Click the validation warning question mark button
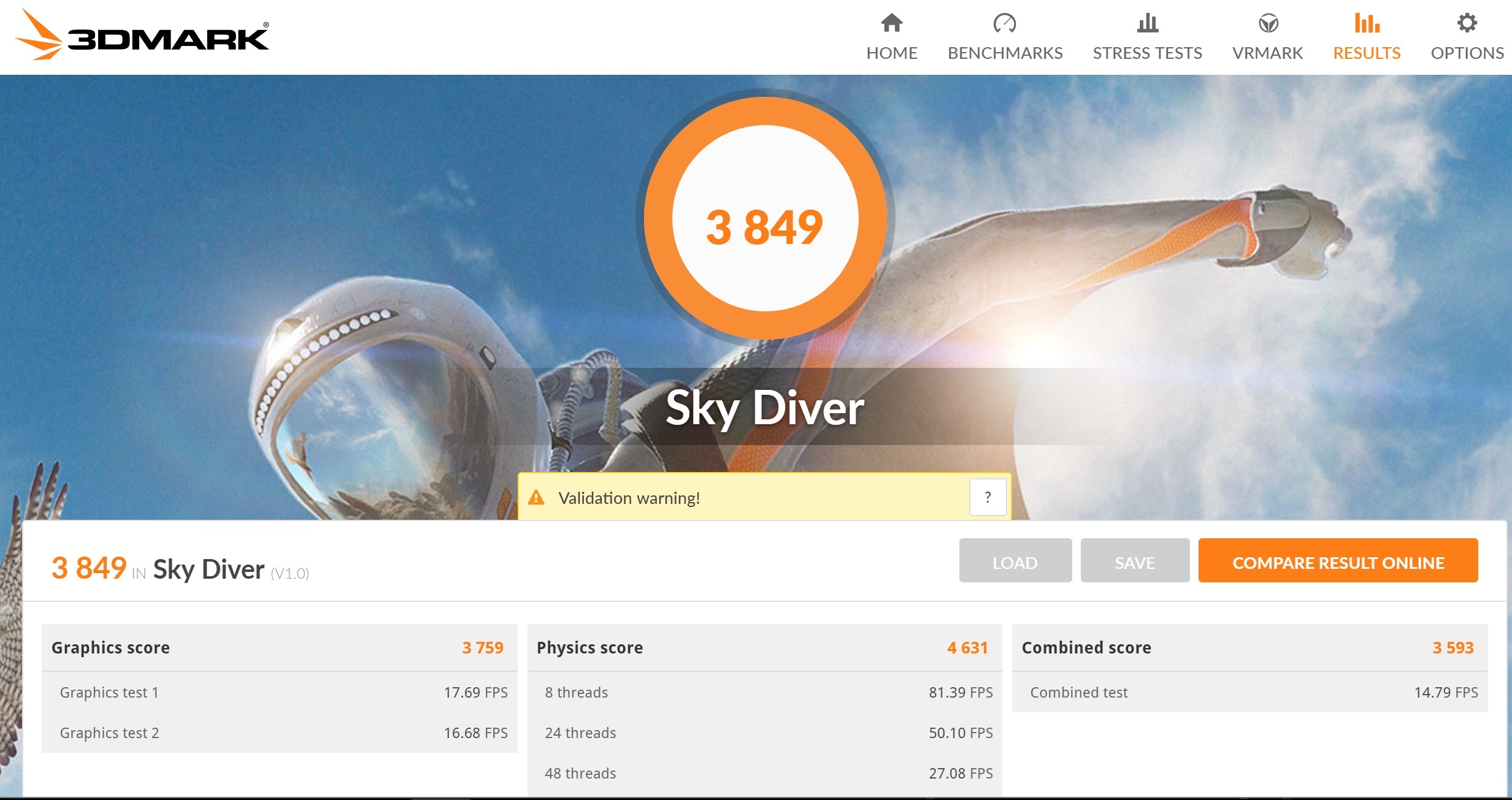 (988, 497)
